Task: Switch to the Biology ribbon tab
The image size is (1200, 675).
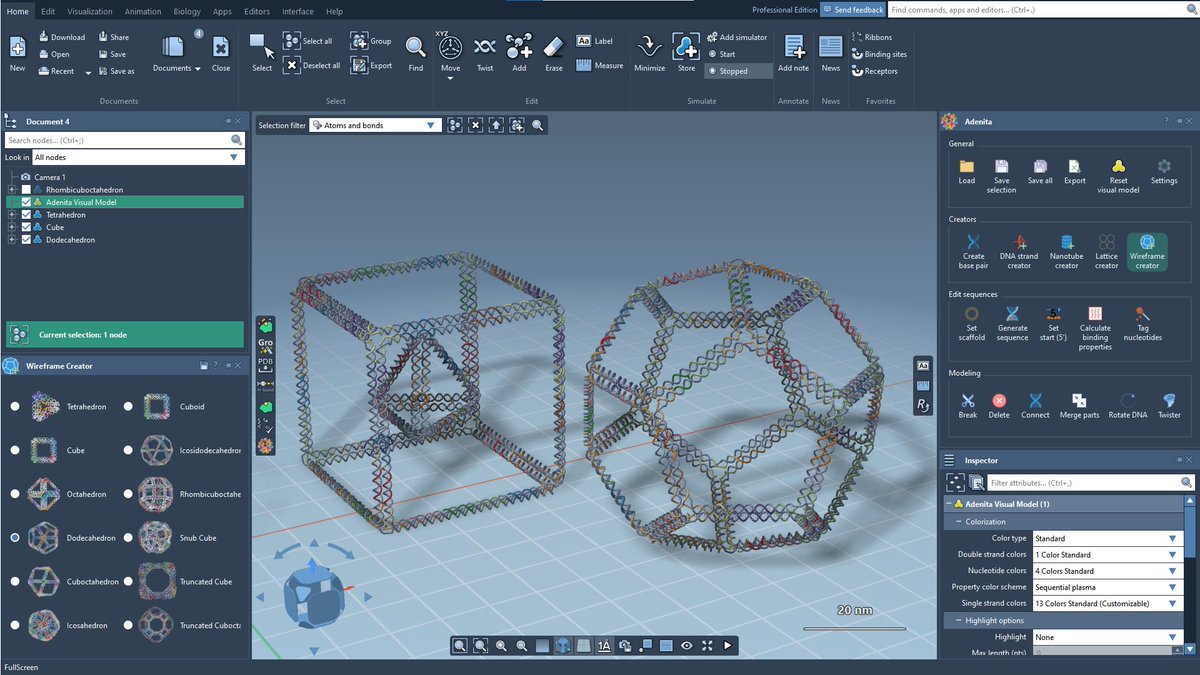Action: tap(186, 11)
